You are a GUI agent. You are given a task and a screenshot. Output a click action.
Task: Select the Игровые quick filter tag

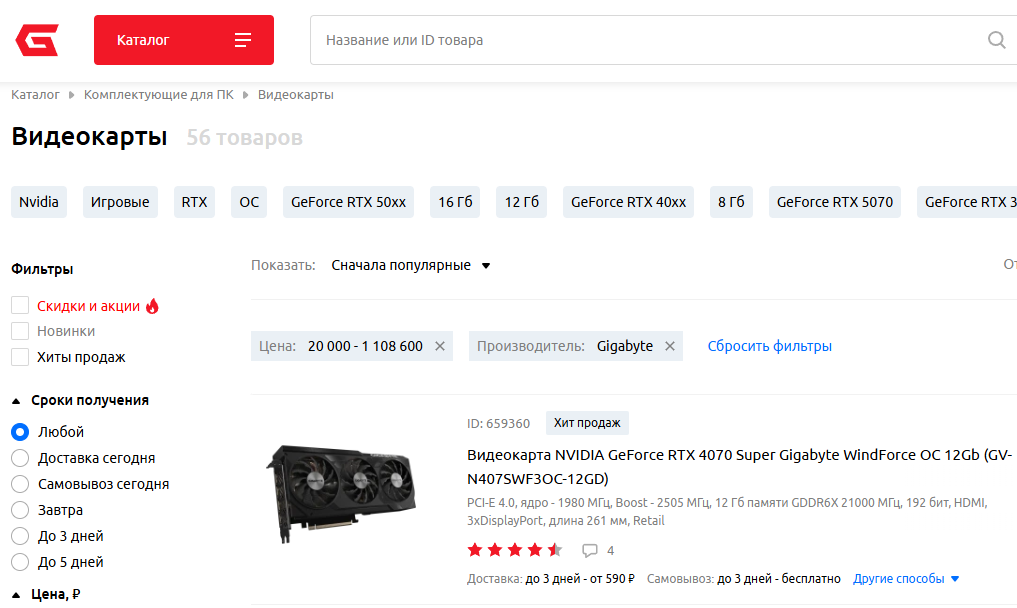(120, 202)
